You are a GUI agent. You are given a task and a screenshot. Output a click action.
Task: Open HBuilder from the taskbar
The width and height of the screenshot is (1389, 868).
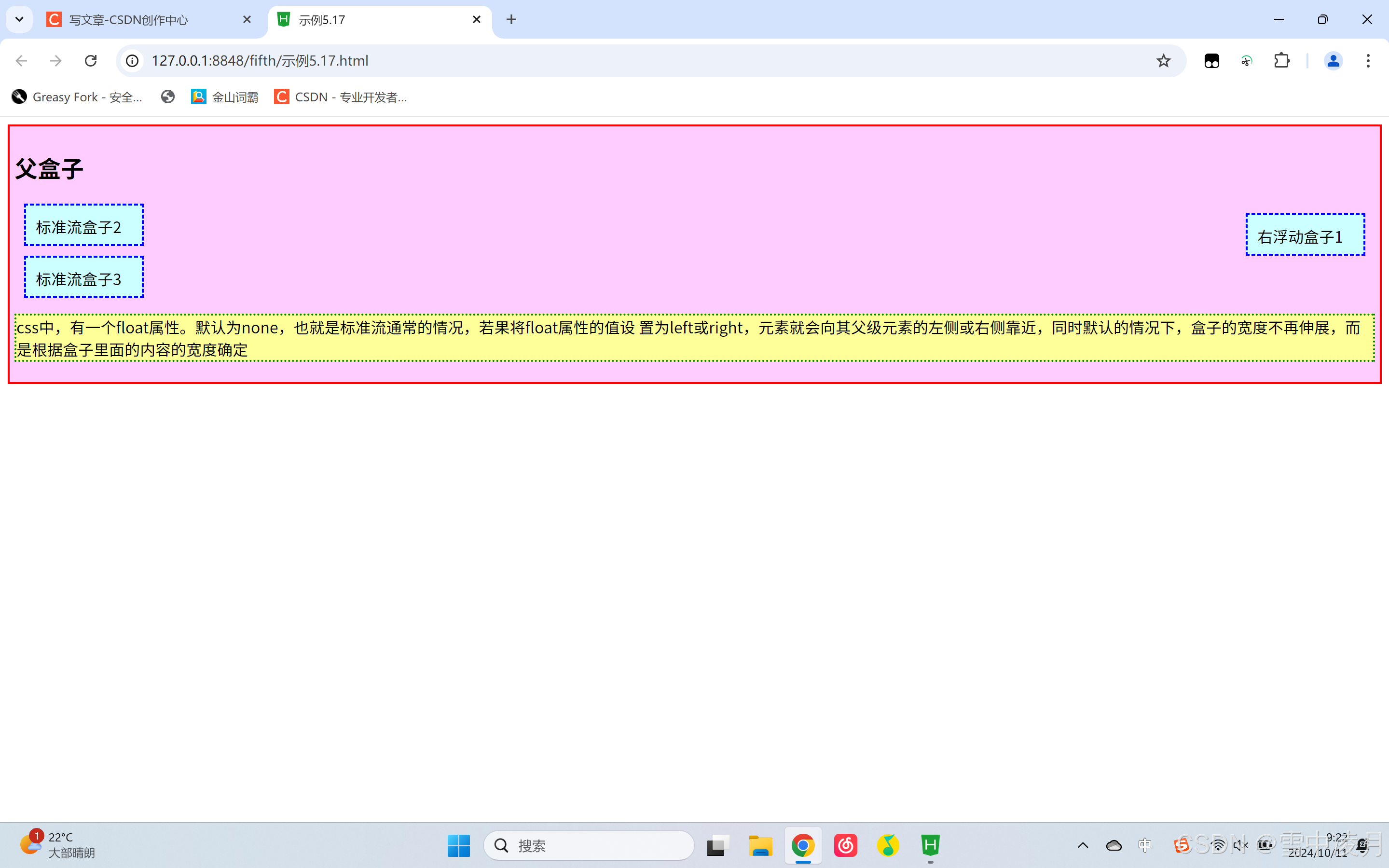pos(930,845)
